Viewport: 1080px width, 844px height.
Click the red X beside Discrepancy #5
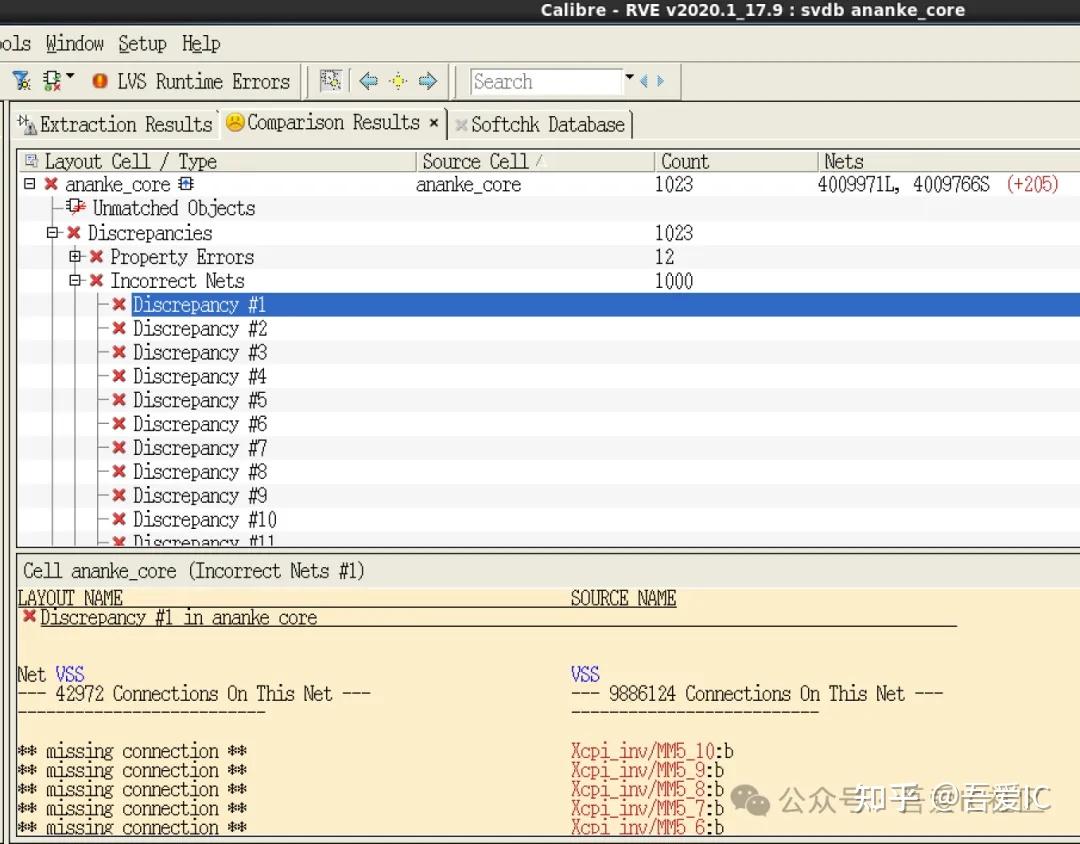(117, 400)
